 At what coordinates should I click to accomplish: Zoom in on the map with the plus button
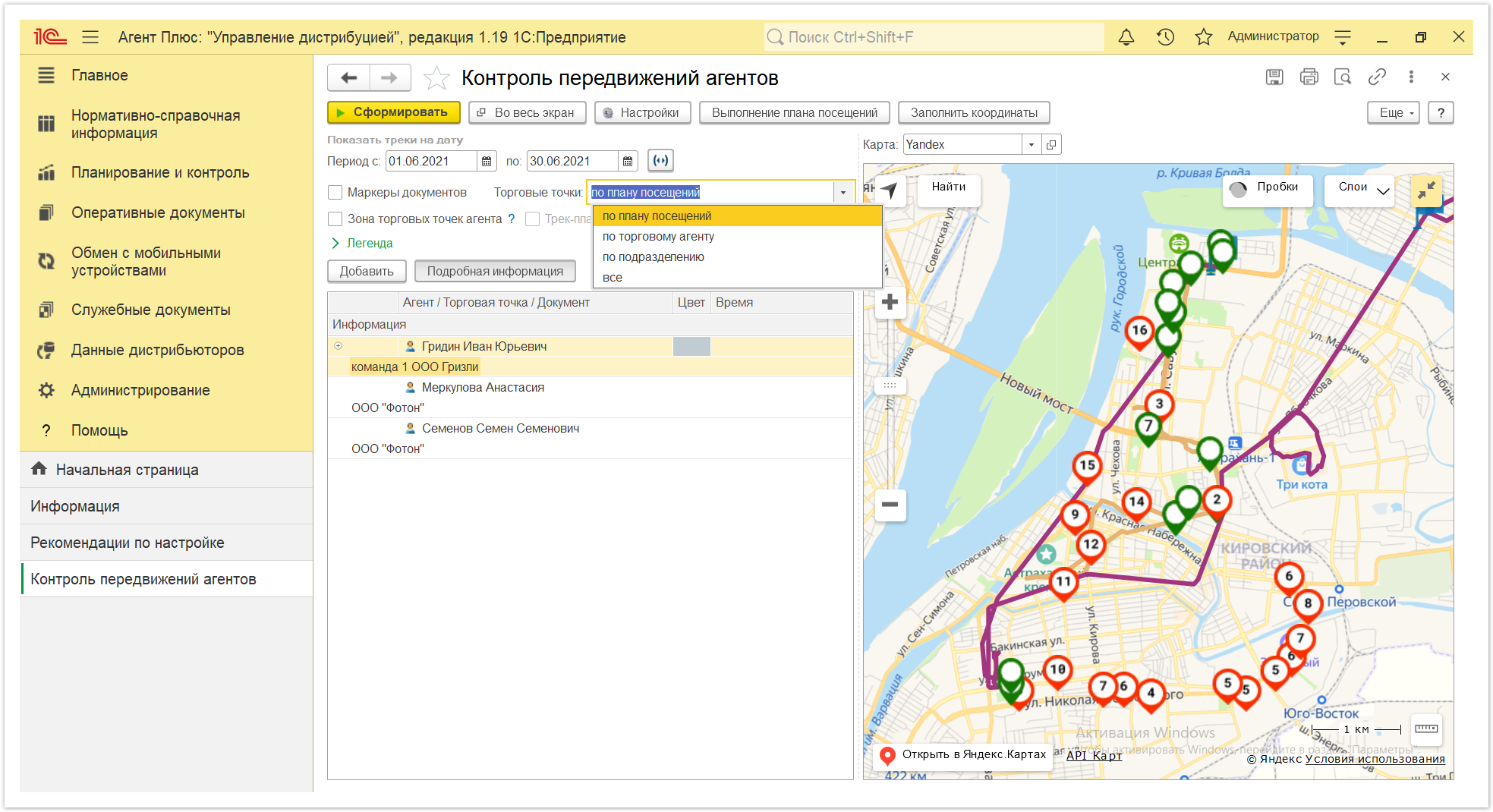(x=890, y=302)
